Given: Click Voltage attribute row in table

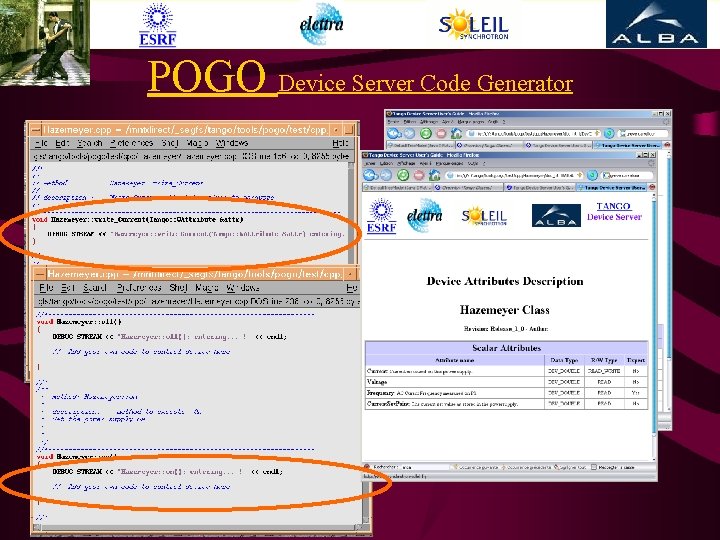Looking at the screenshot, I should [506, 382].
